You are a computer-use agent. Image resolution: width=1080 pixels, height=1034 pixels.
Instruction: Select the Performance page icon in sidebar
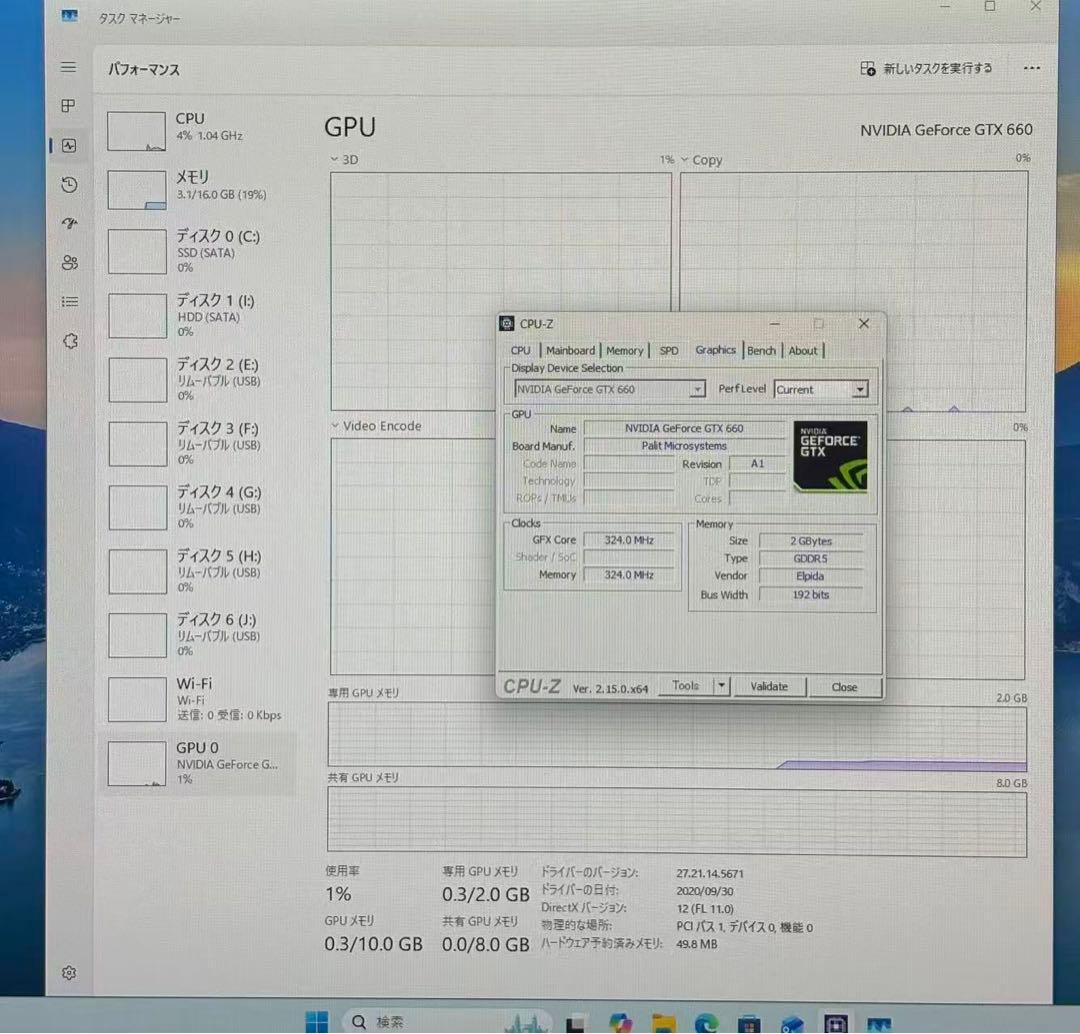(69, 145)
